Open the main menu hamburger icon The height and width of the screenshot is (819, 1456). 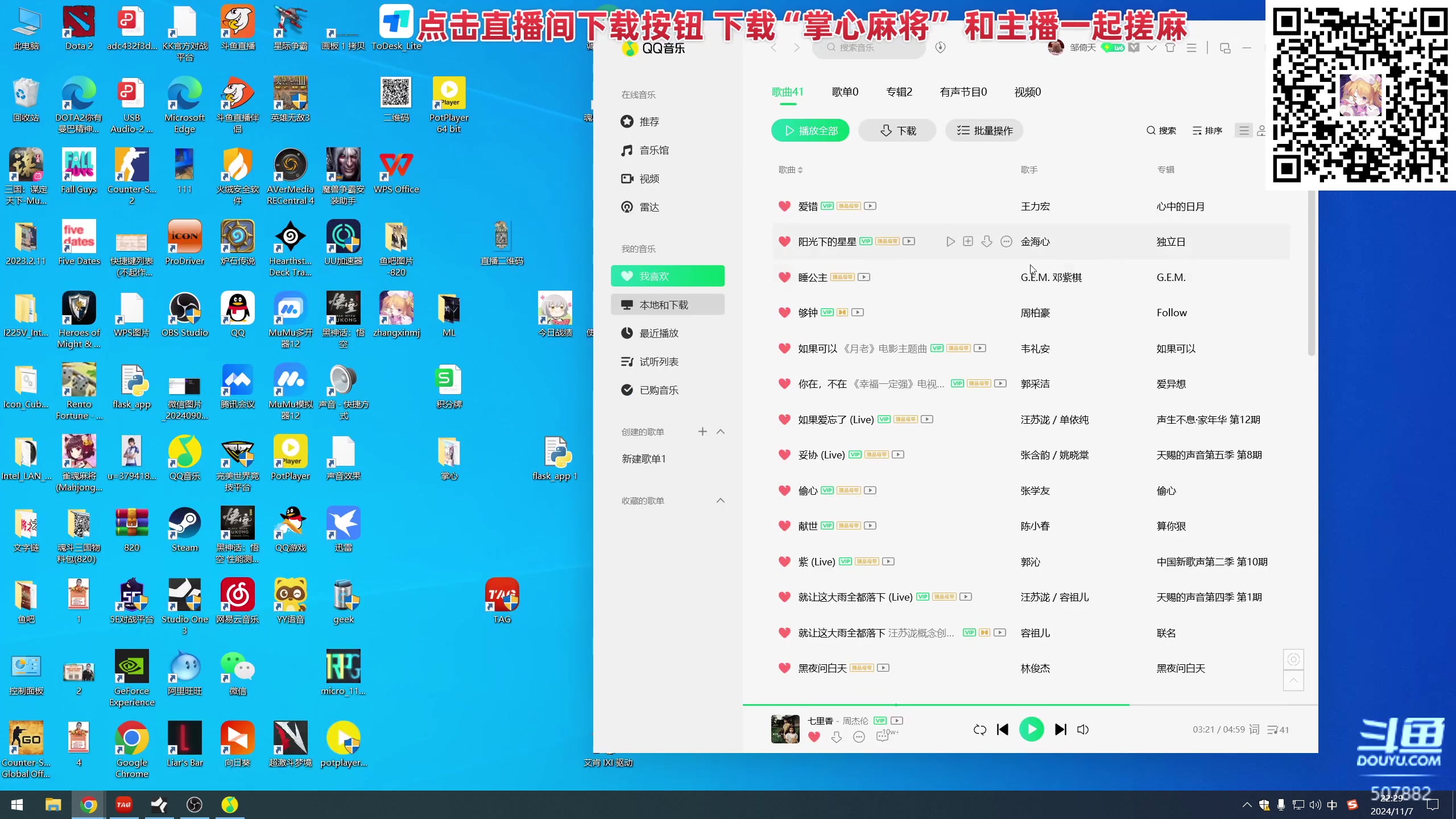[x=1192, y=47]
